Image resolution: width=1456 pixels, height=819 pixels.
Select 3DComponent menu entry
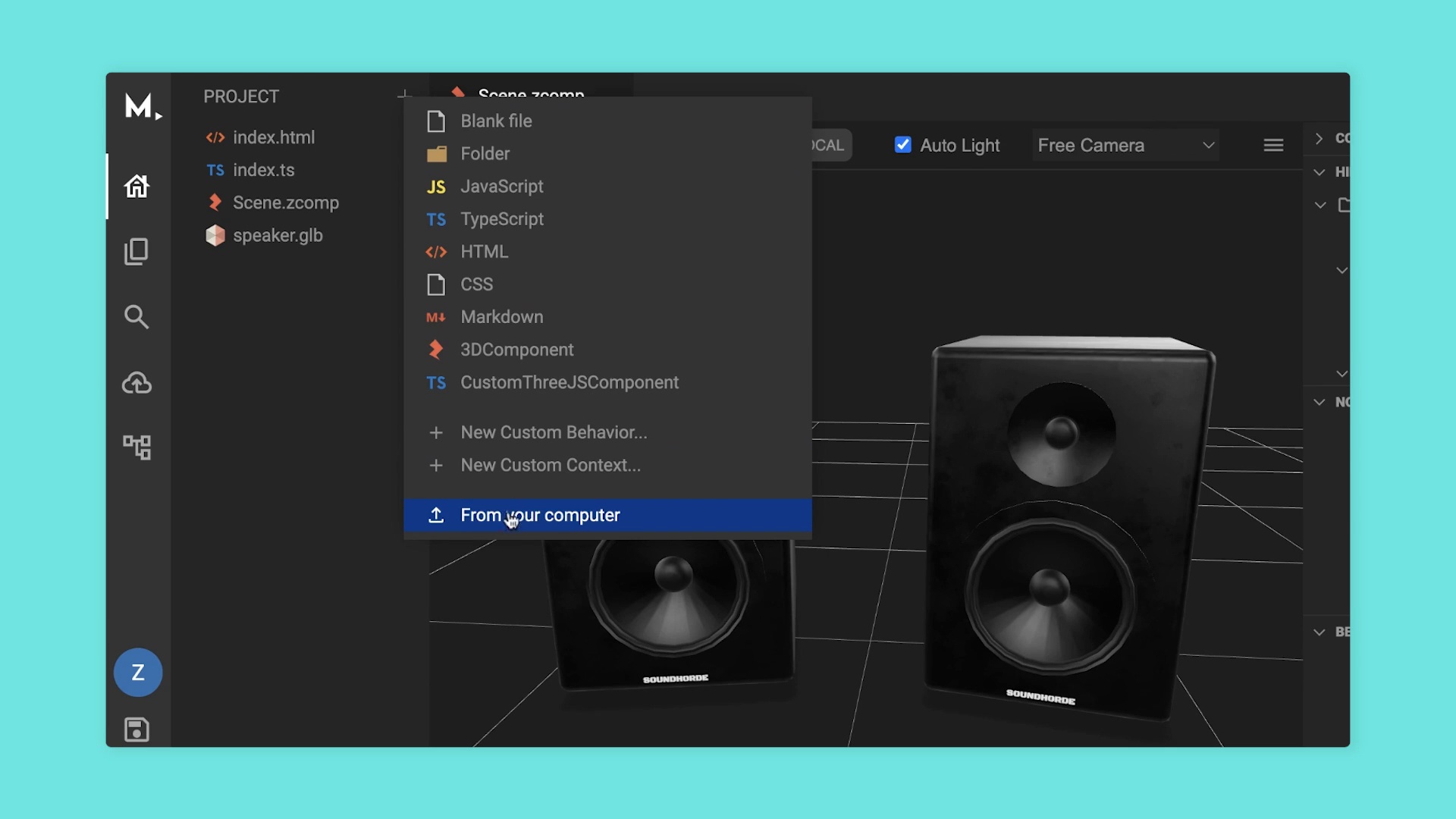pyautogui.click(x=607, y=350)
